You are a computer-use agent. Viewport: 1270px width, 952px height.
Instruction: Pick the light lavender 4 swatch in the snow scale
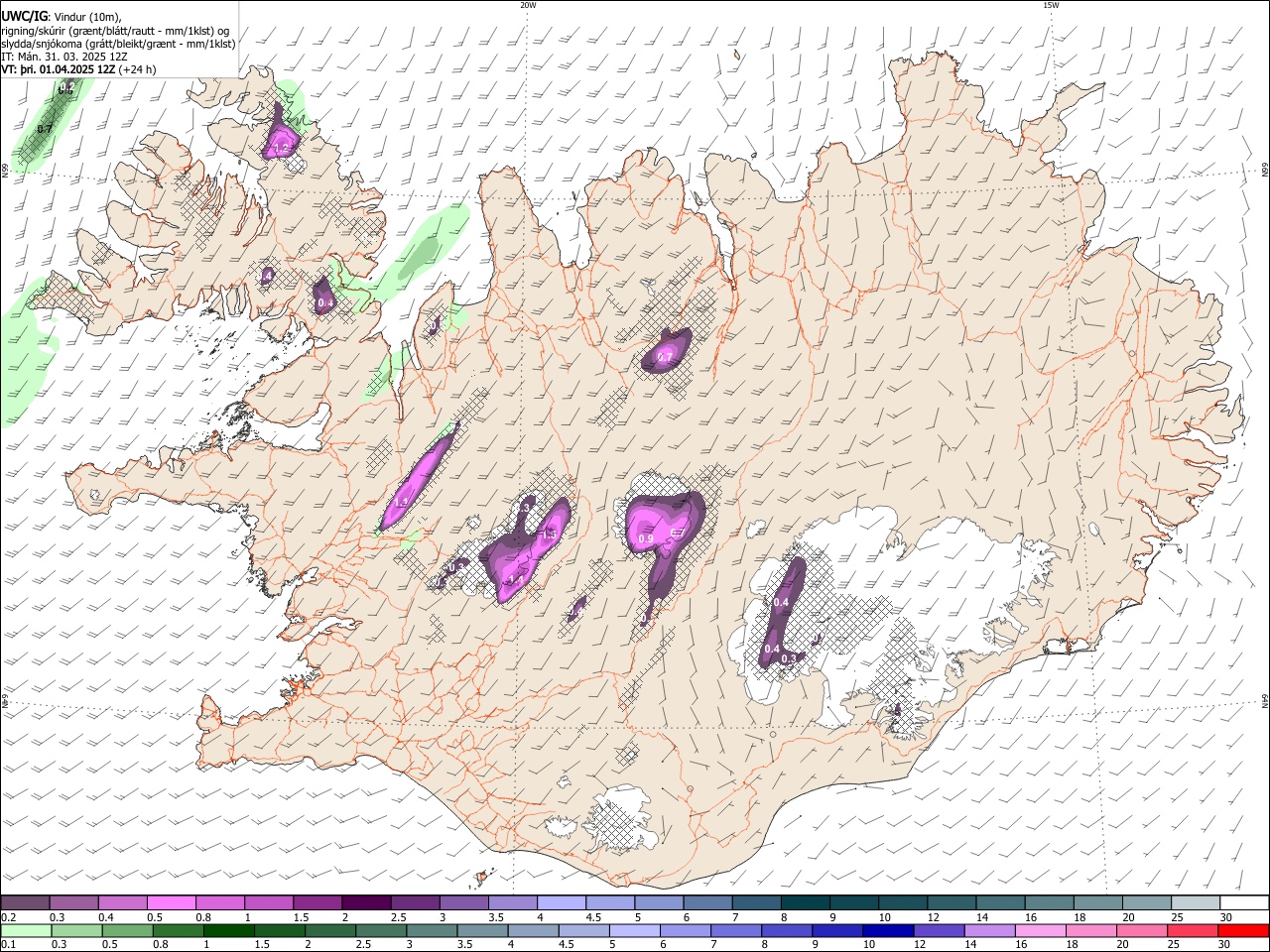point(560,903)
